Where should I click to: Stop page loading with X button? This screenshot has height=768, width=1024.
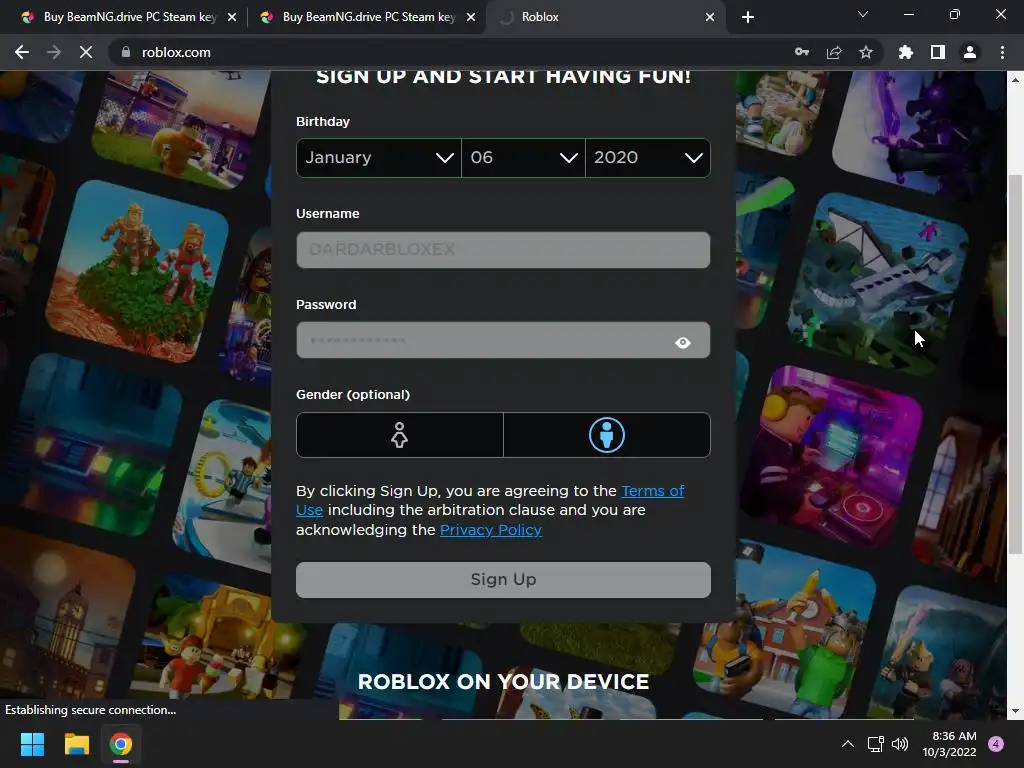86,52
